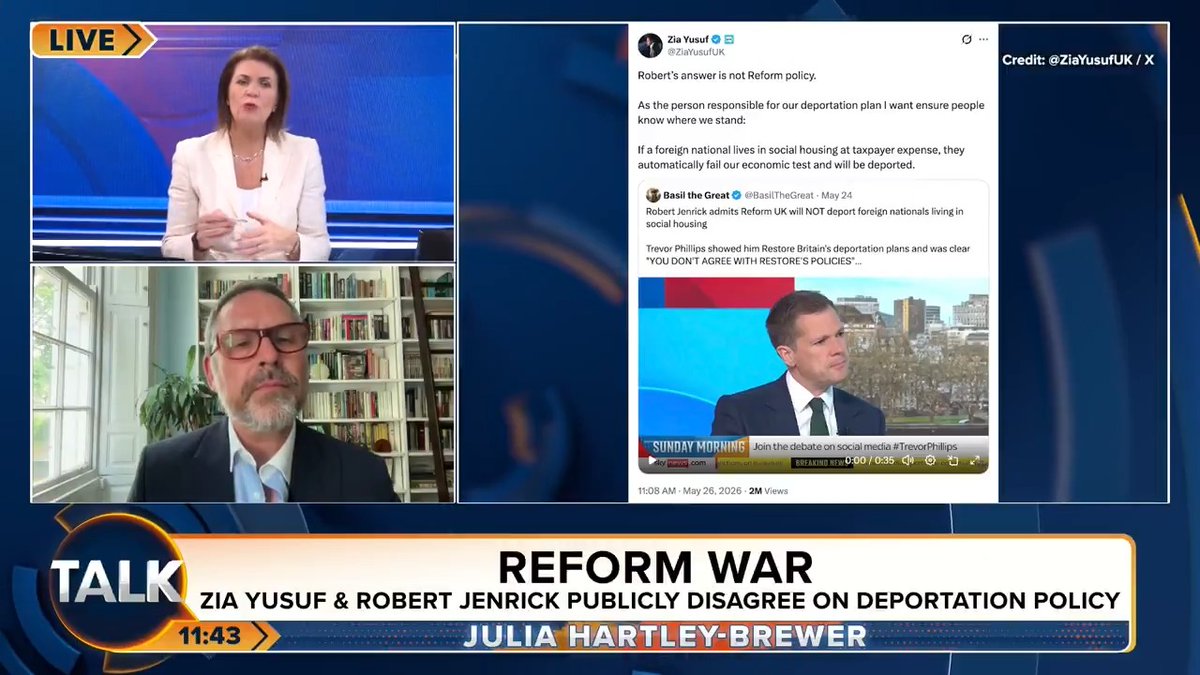Click the Sky News video thumbnail of Robert Jenrick
1200x675 pixels.
pyautogui.click(x=813, y=375)
